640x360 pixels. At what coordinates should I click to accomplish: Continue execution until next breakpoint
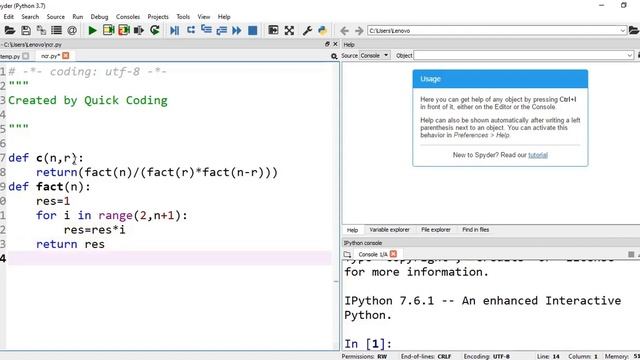tap(237, 30)
